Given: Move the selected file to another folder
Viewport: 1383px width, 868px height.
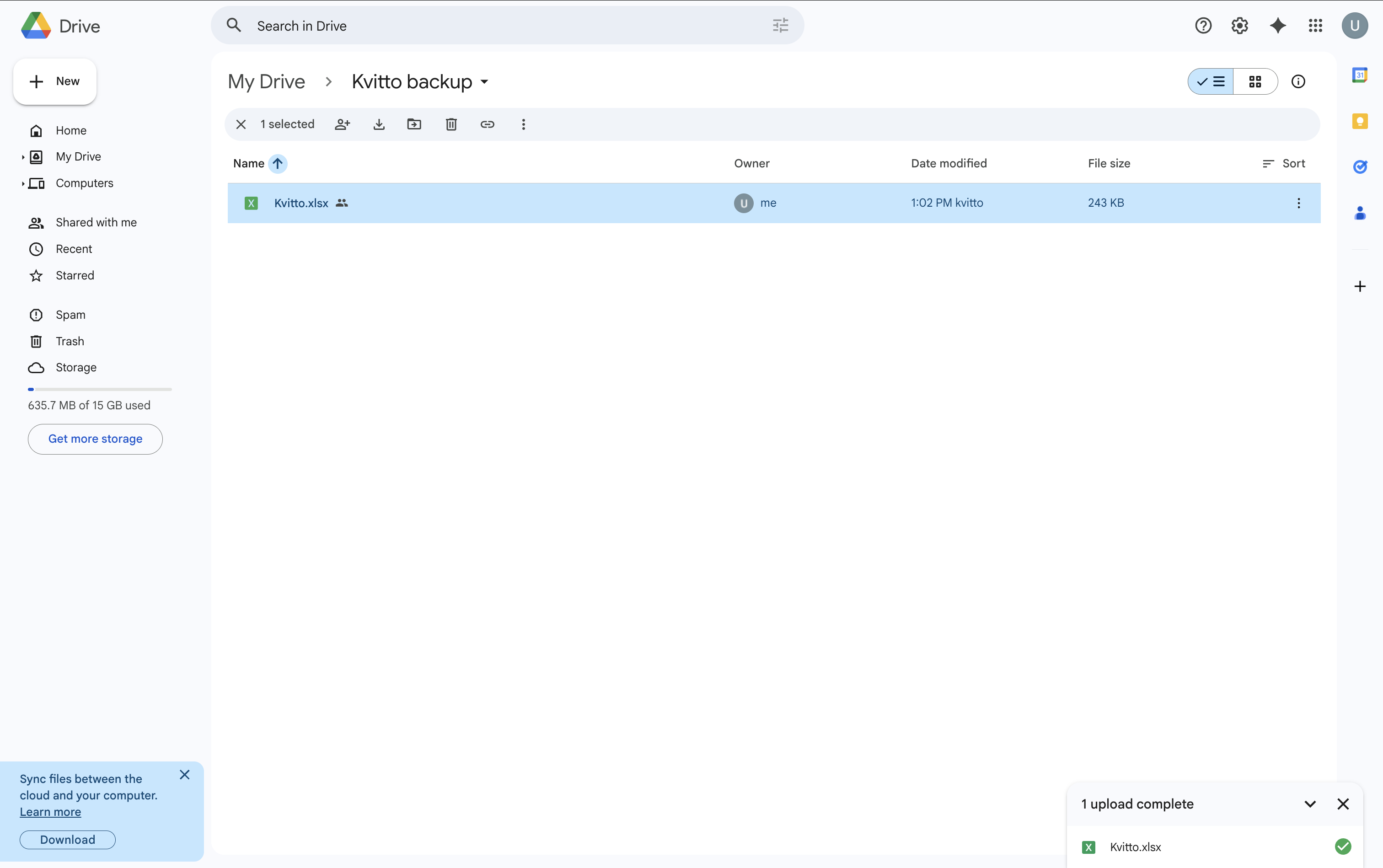Looking at the screenshot, I should click(x=414, y=124).
